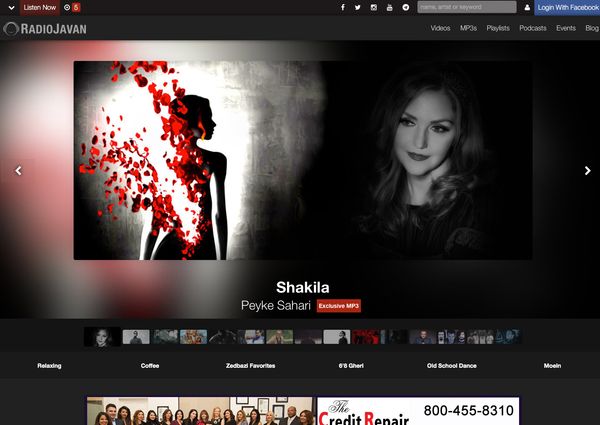This screenshot has width=600, height=425.
Task: Open the Podcasts menu
Action: tap(533, 28)
